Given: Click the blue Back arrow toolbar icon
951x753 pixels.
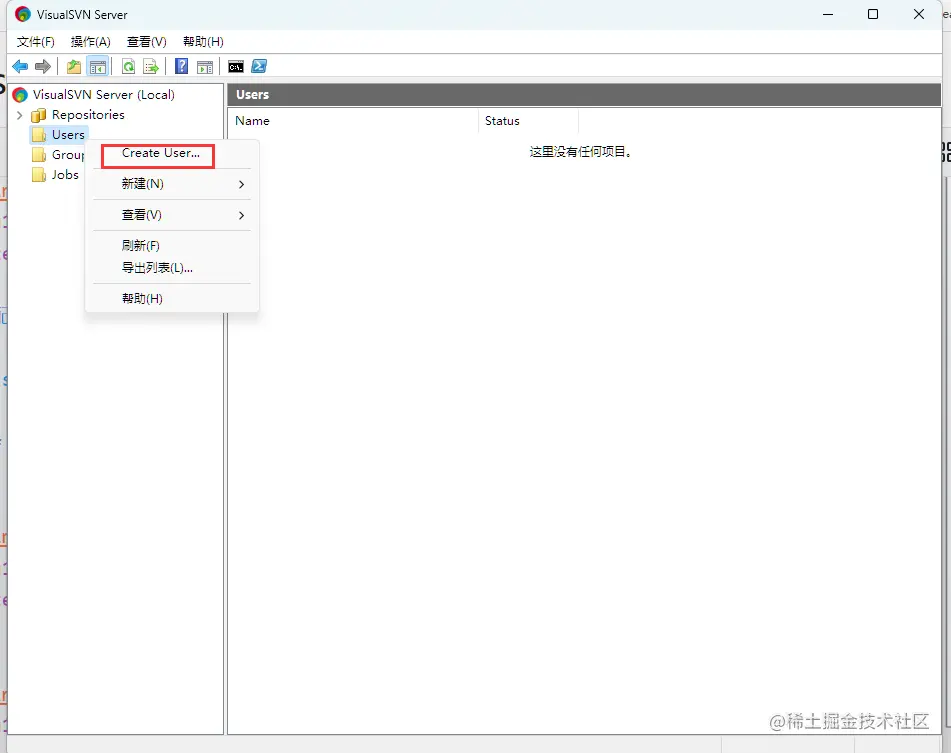Looking at the screenshot, I should coord(20,67).
